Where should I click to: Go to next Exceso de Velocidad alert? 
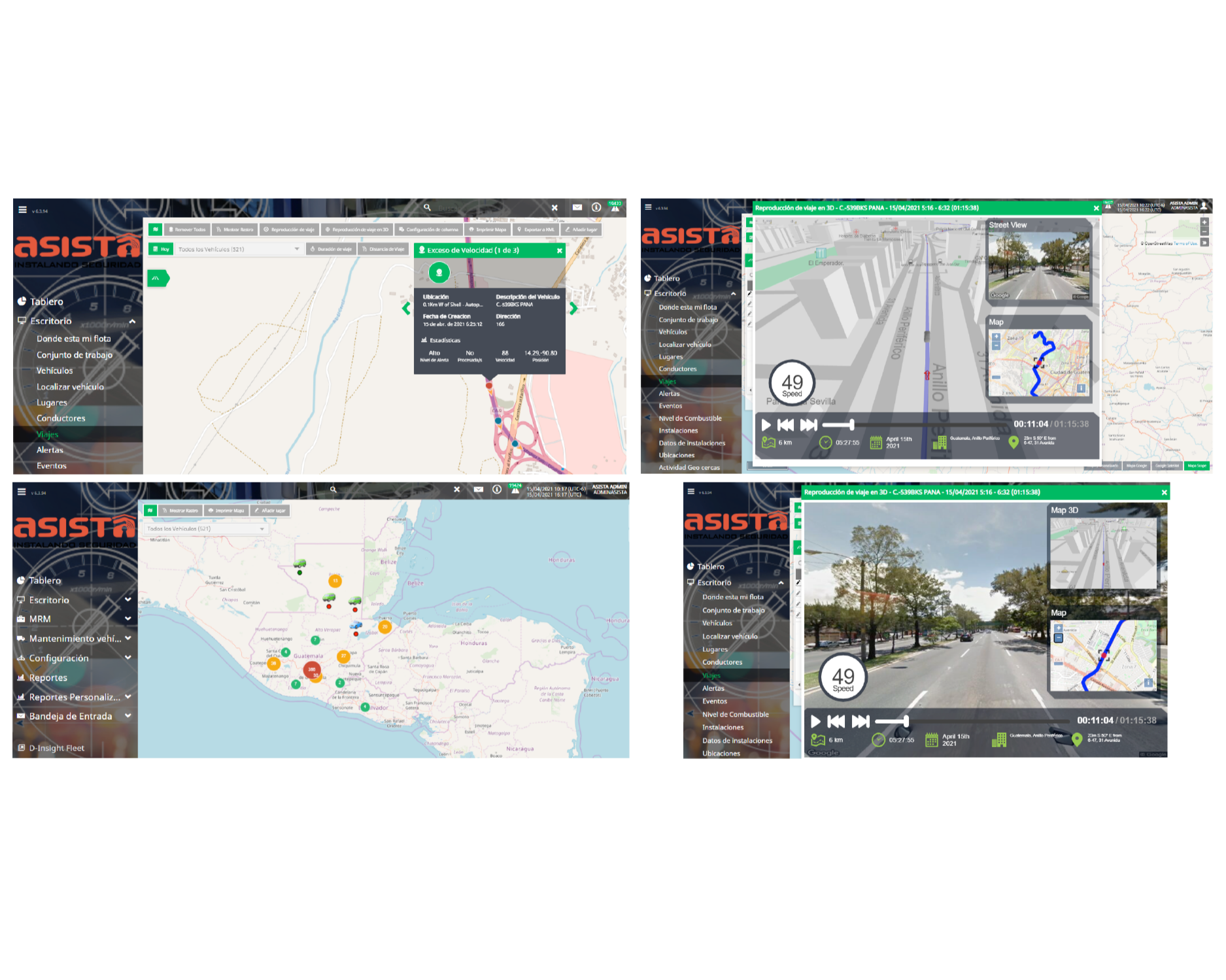[573, 309]
